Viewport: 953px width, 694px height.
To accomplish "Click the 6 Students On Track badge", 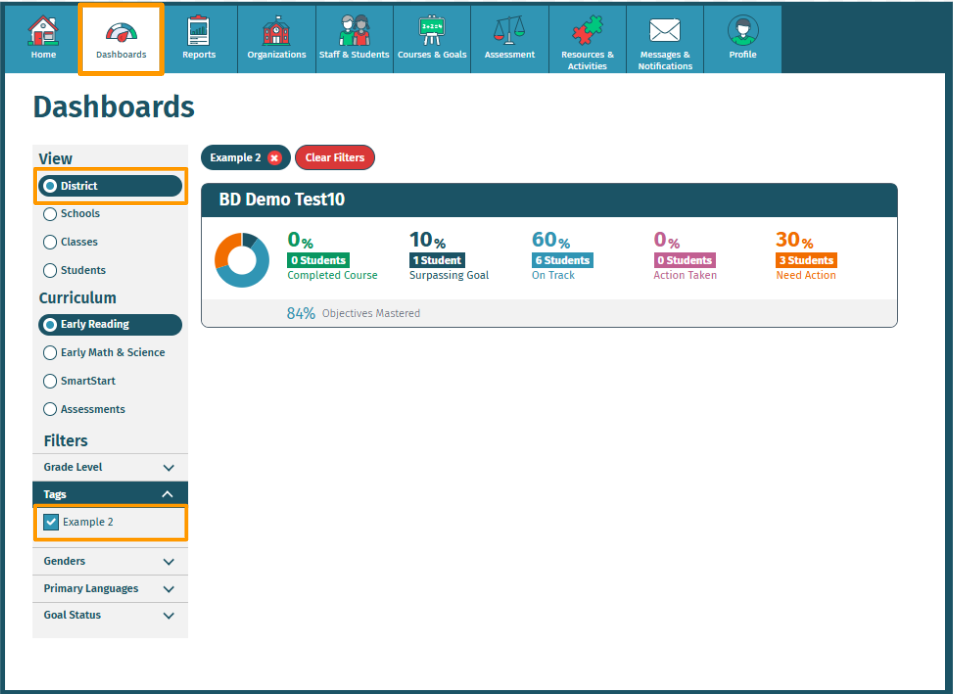I will 562,261.
